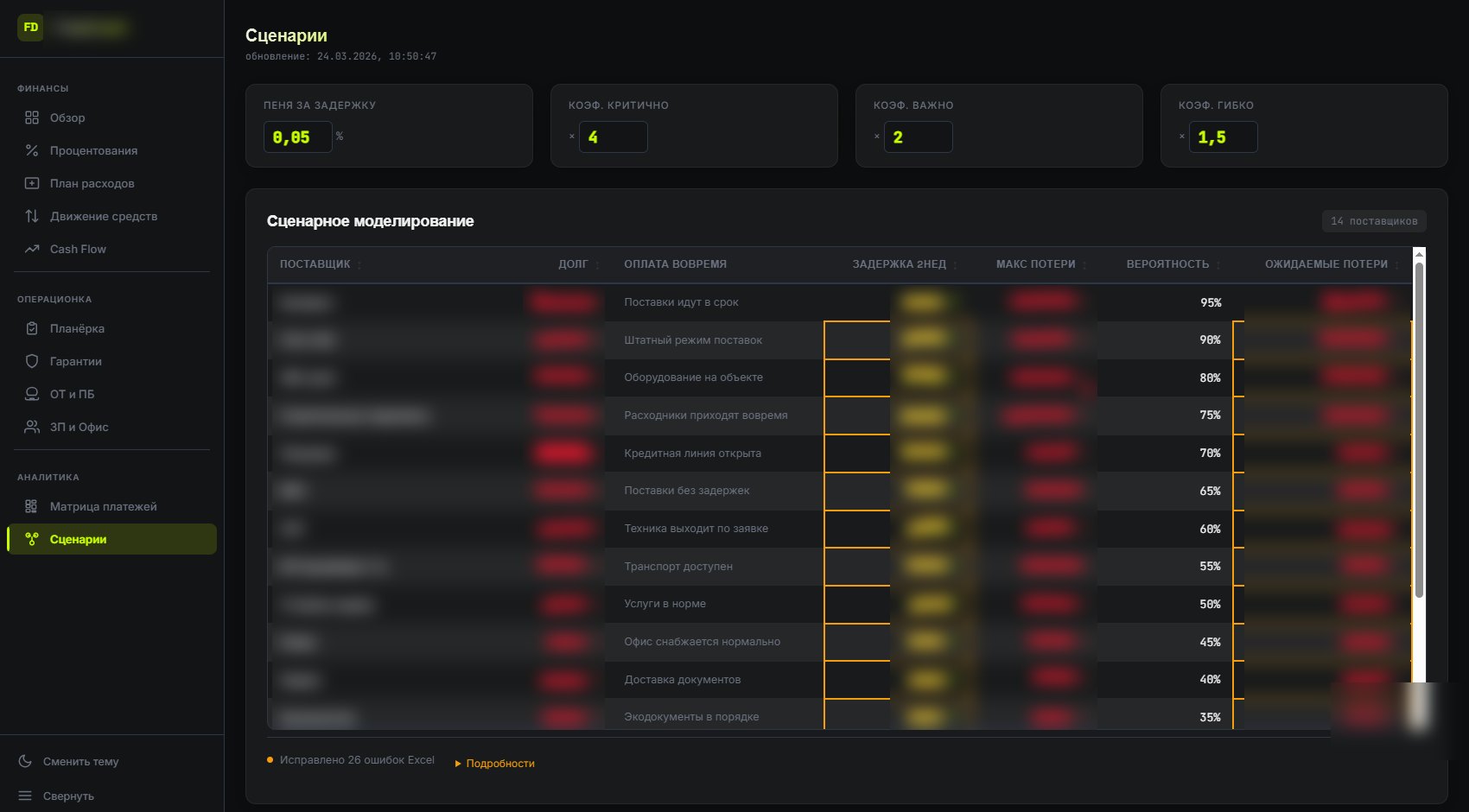Click the plus-box icon beside План расходов
1469x812 pixels.
pyautogui.click(x=32, y=183)
